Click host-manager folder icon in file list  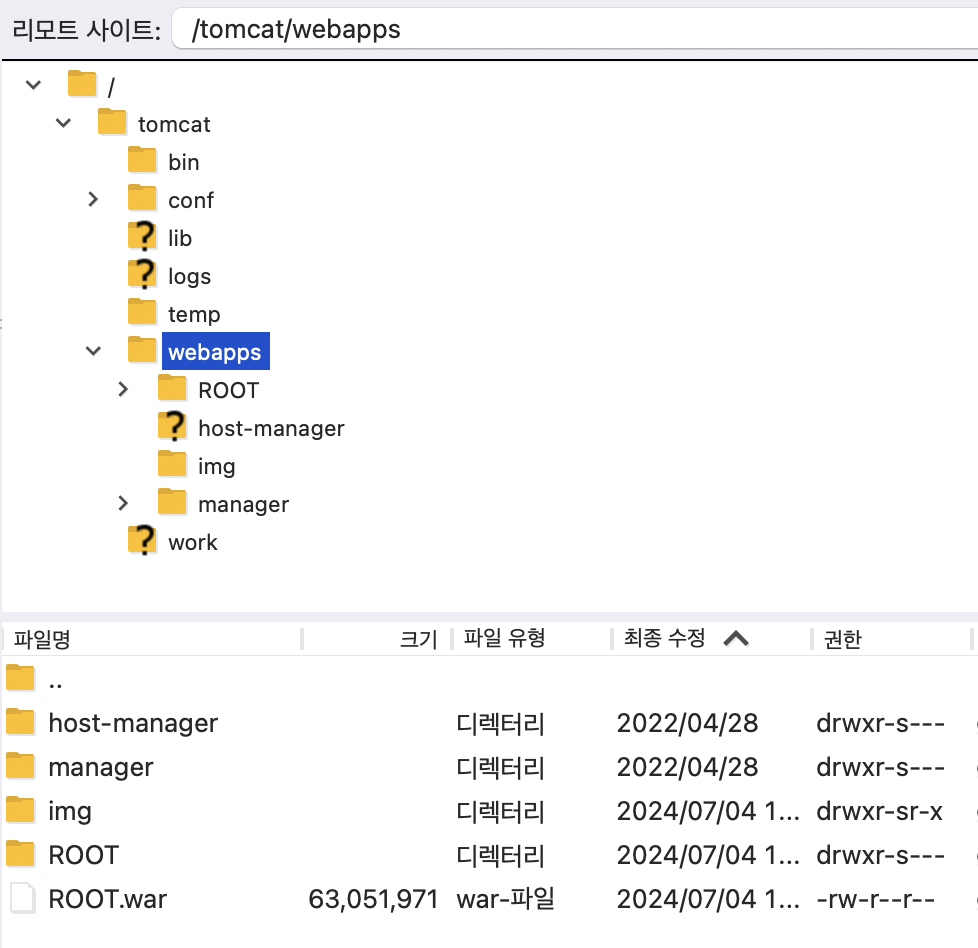pos(21,722)
